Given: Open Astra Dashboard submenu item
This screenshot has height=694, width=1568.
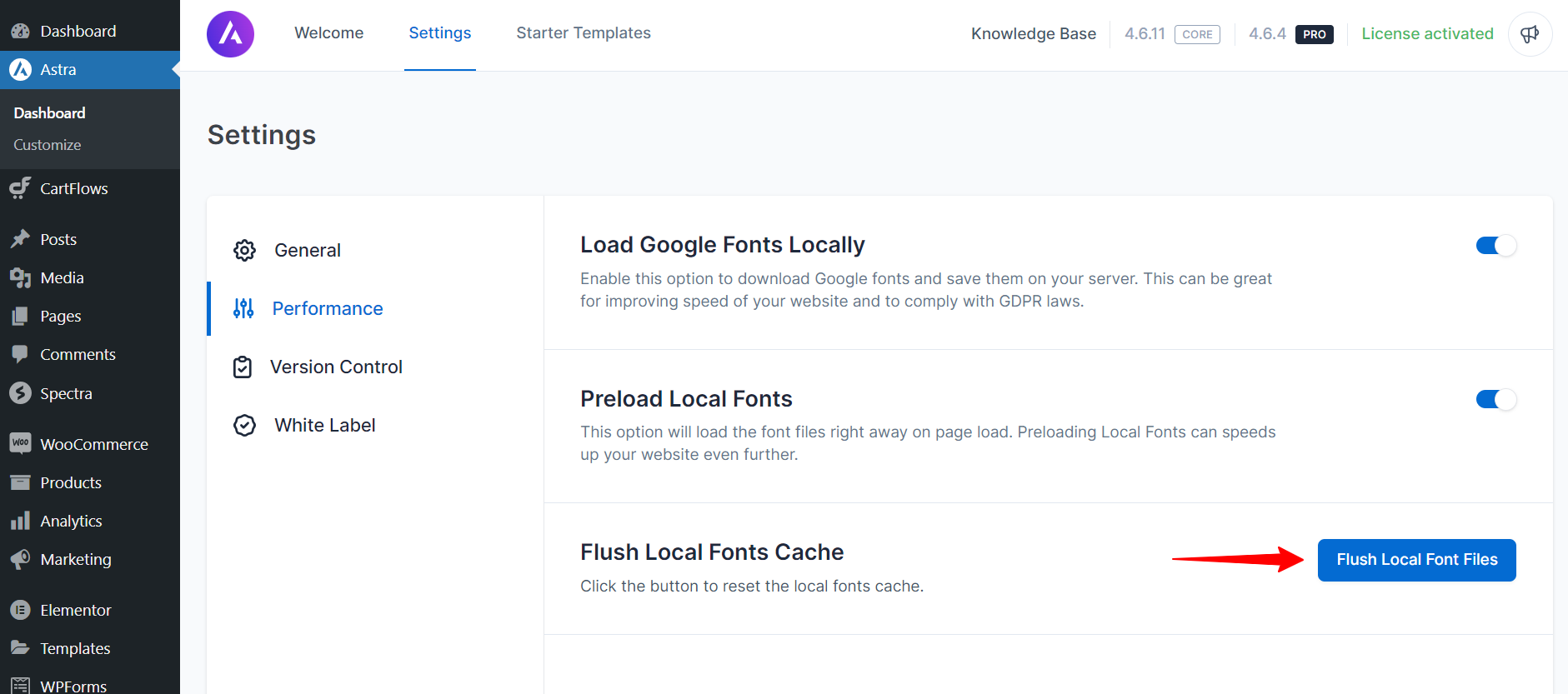Looking at the screenshot, I should point(49,113).
